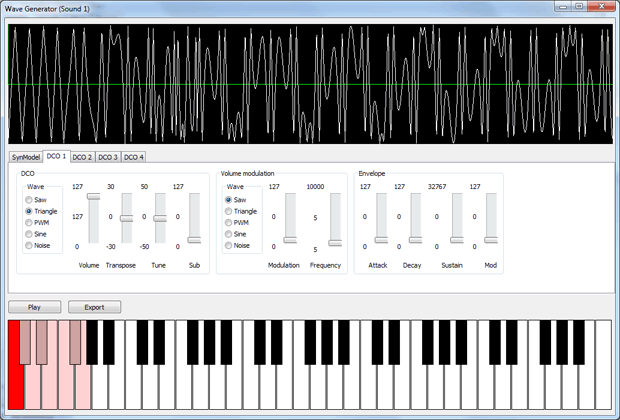Screen dimensions: 620x420
Task: Select the Saw wave in DCO section
Action: click(x=30, y=200)
